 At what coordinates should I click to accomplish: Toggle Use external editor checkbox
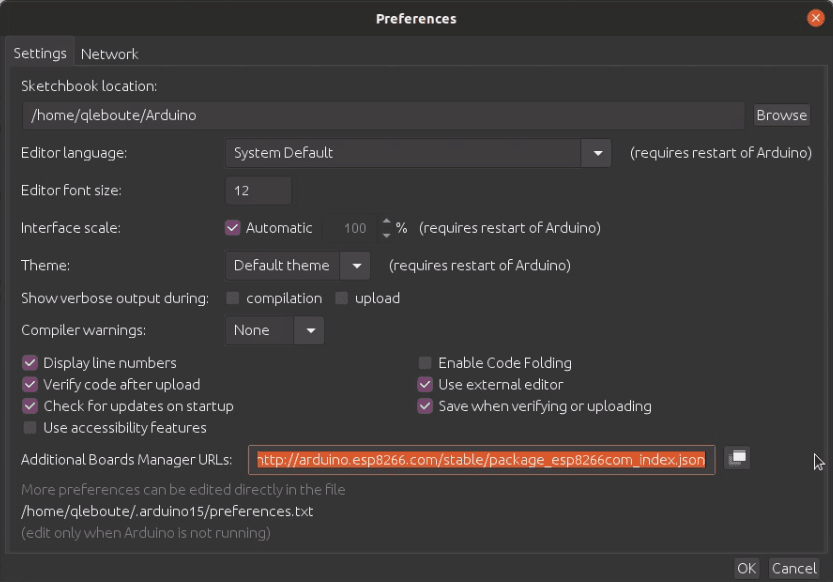click(x=425, y=384)
